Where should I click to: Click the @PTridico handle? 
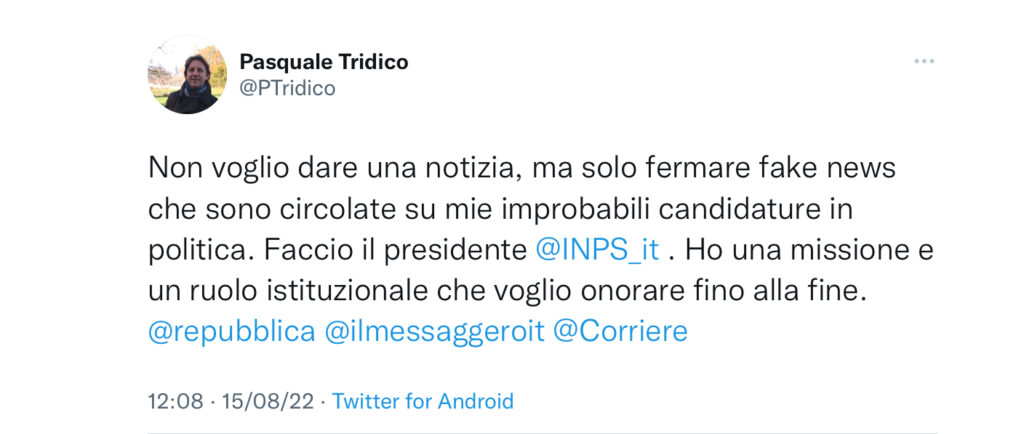coord(287,88)
